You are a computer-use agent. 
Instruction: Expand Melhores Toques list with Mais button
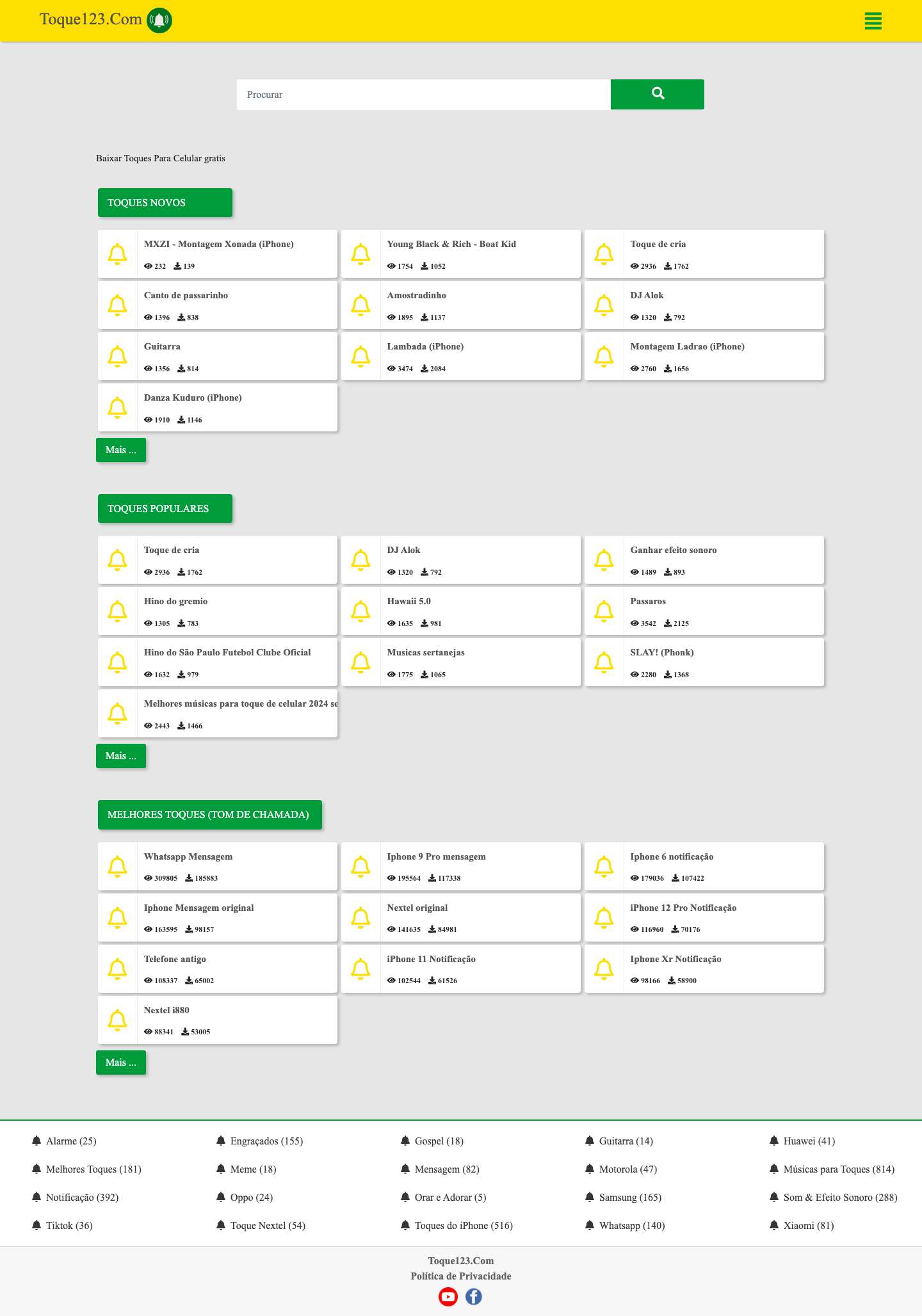point(120,1063)
